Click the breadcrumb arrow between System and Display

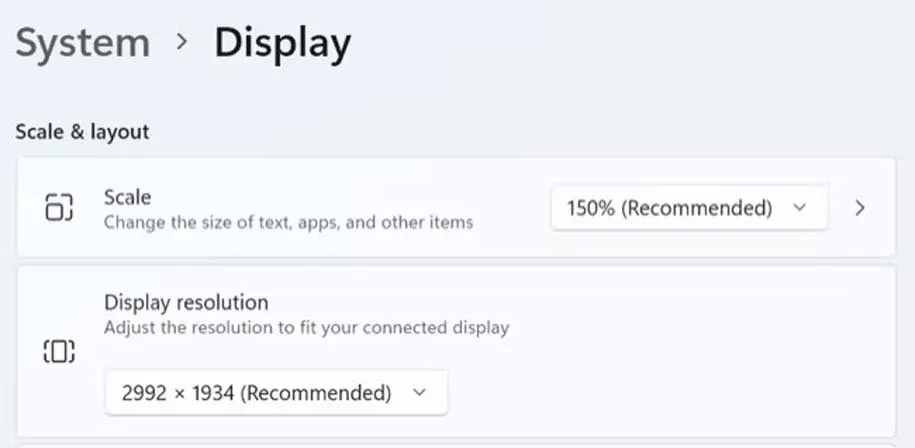(182, 43)
